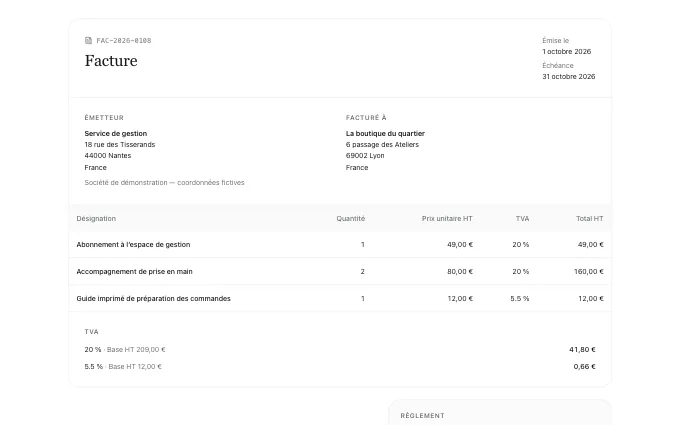Viewport: 680px width, 425px height.
Task: Click the Quantité column header
Action: (350, 219)
